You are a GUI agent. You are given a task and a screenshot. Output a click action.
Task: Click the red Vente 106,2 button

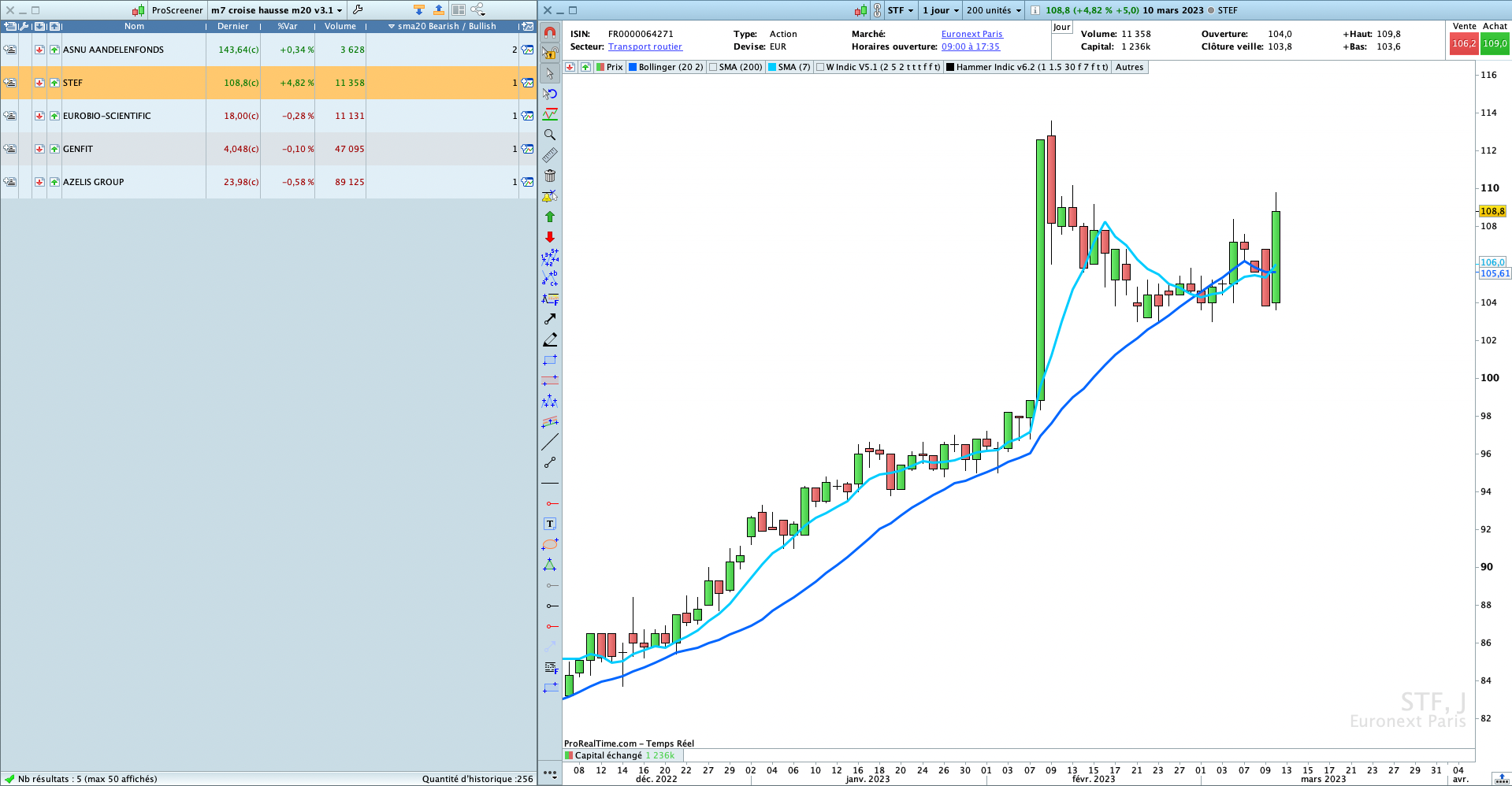pyautogui.click(x=1464, y=44)
